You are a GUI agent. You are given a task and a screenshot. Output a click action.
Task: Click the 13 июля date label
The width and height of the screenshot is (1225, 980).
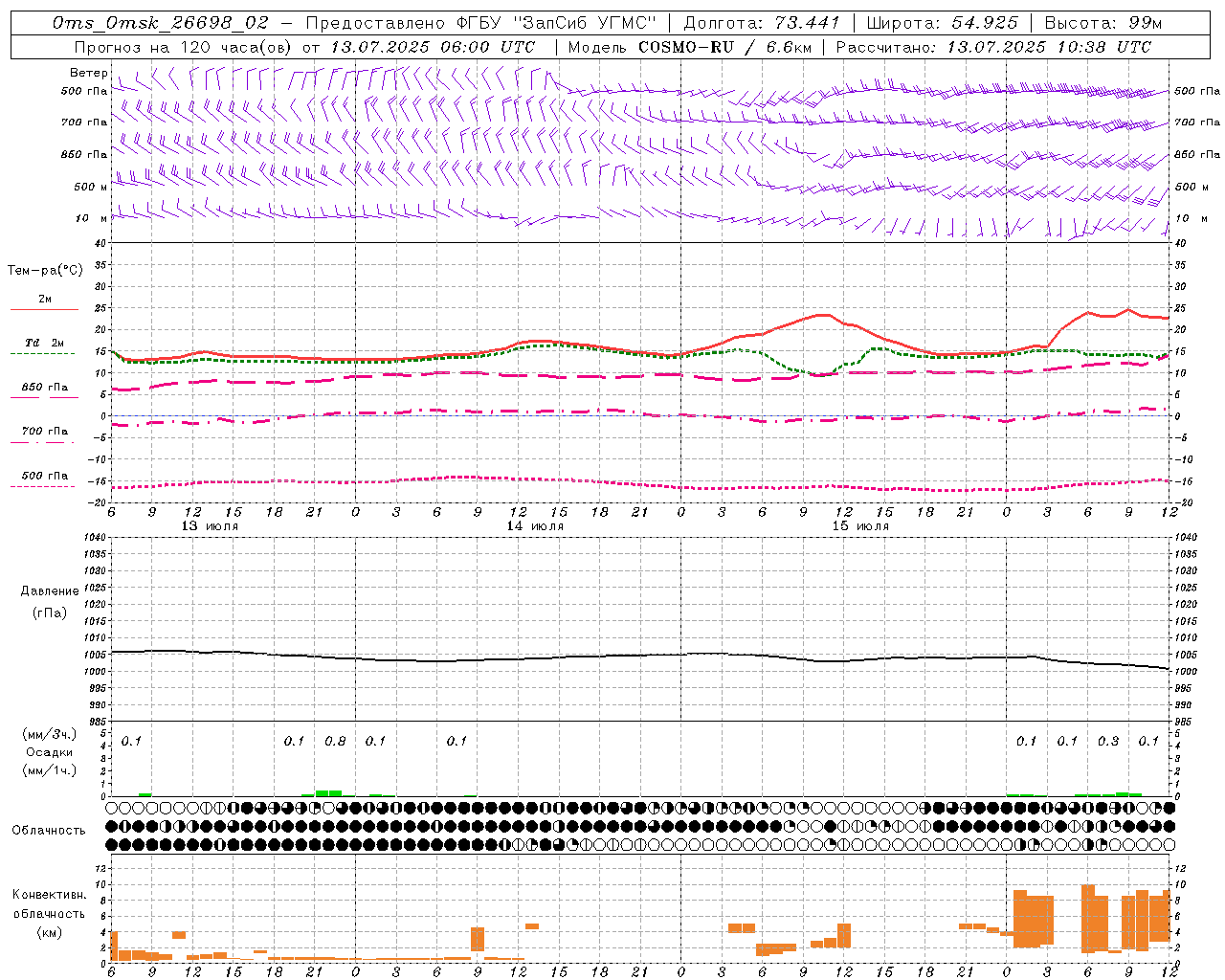[210, 526]
